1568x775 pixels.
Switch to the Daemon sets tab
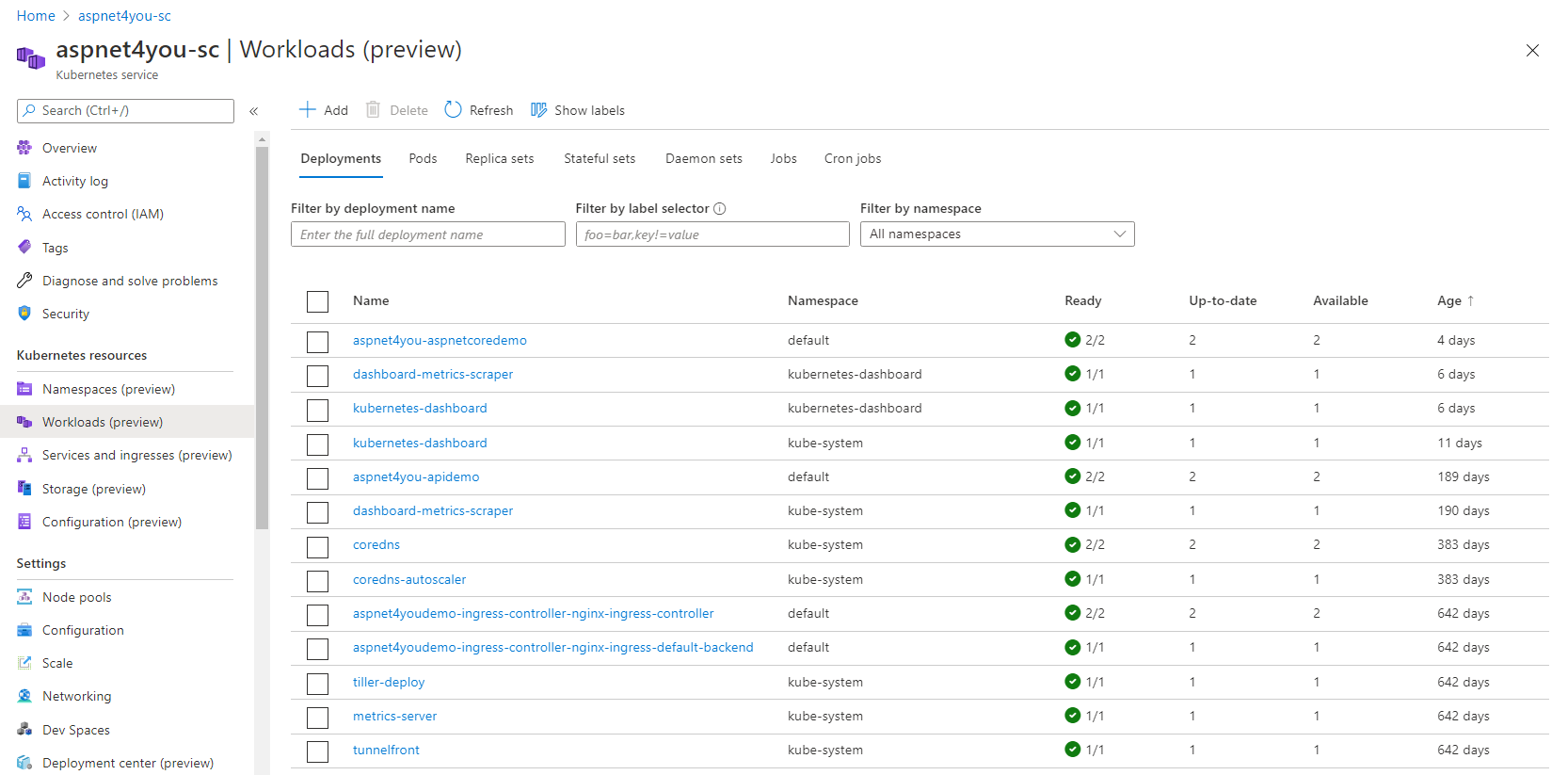point(703,158)
